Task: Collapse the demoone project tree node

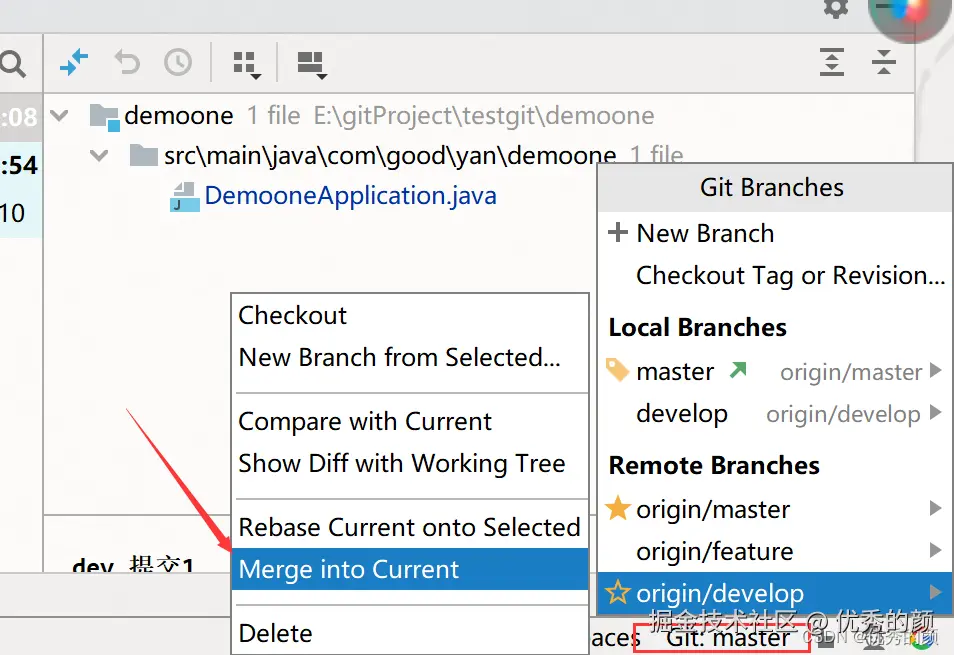Action: click(60, 116)
